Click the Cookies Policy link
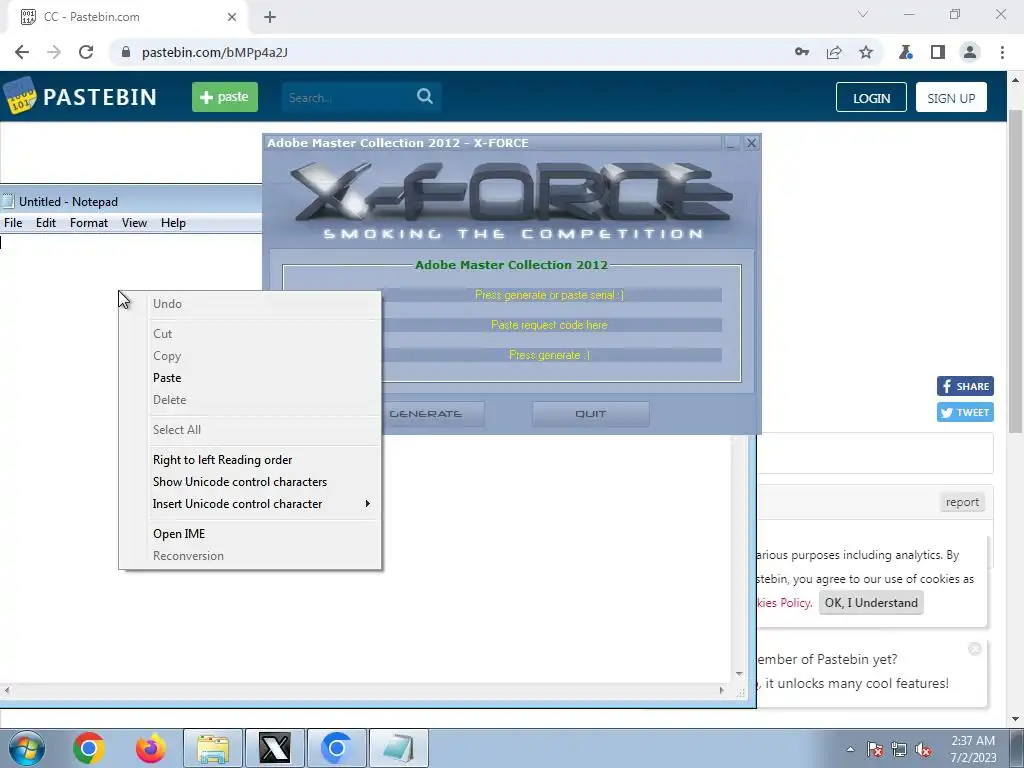 tap(784, 603)
